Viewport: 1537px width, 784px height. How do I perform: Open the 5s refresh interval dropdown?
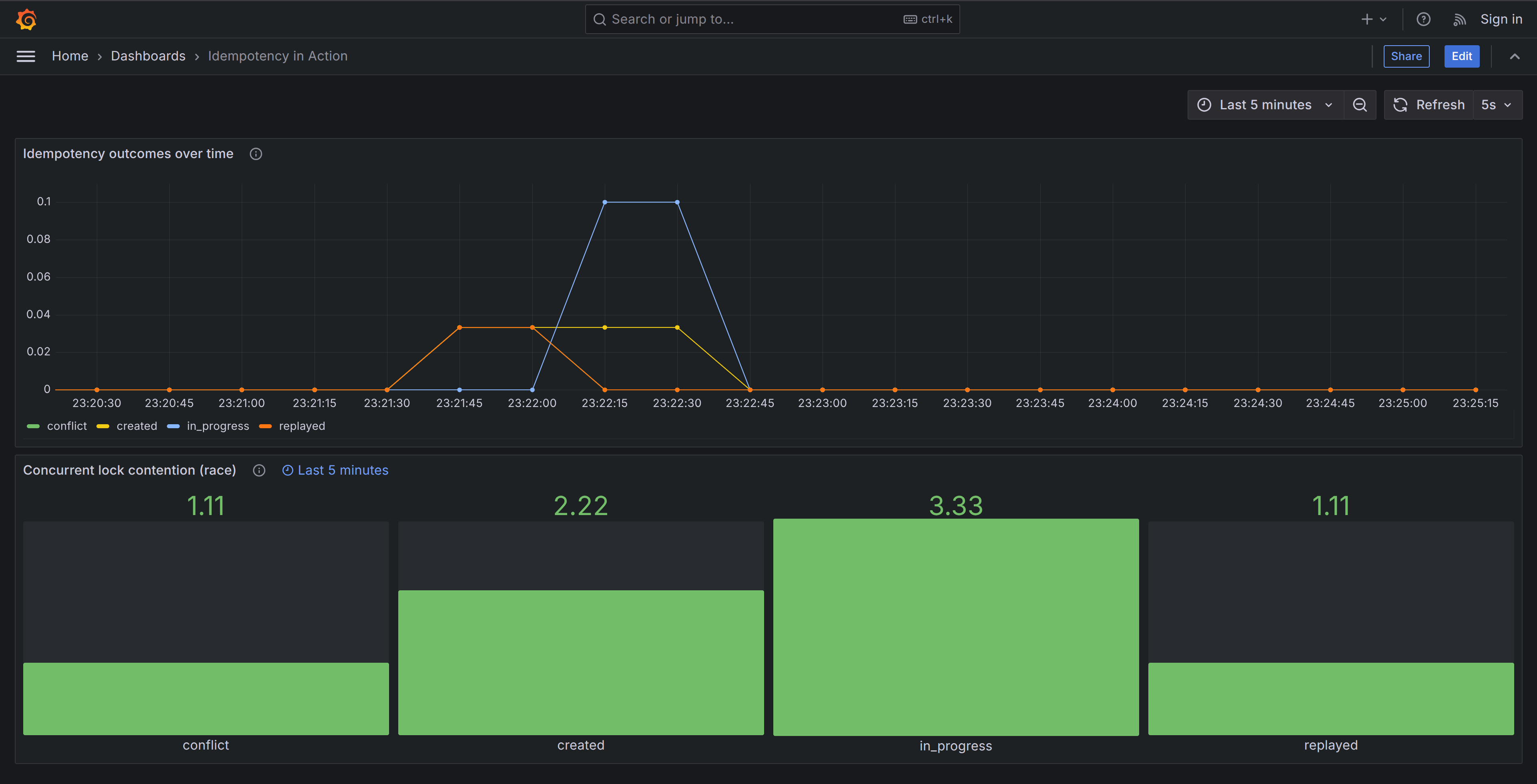[1497, 105]
